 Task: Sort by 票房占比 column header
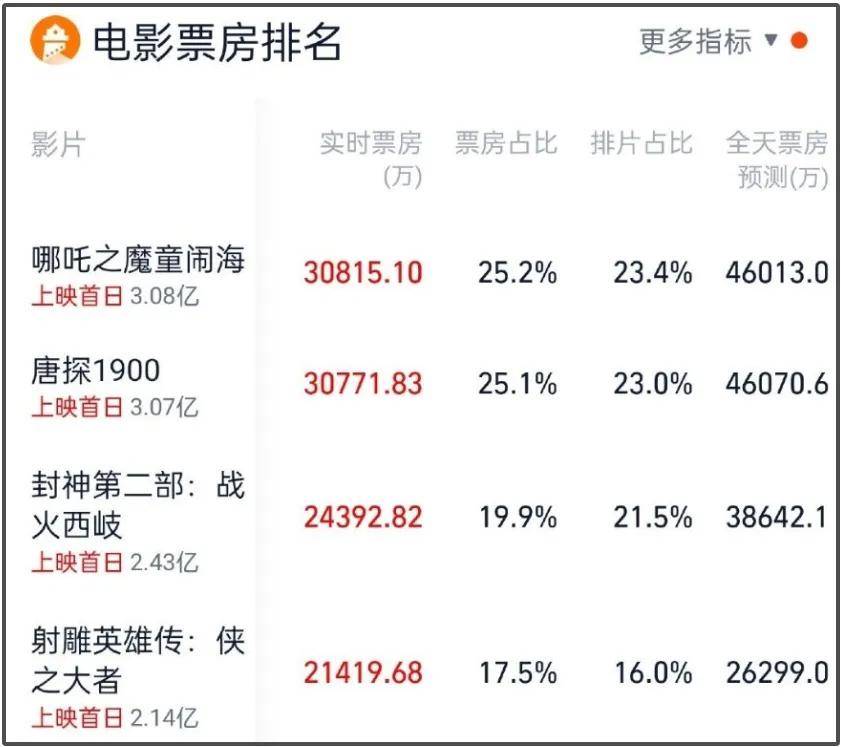point(506,143)
